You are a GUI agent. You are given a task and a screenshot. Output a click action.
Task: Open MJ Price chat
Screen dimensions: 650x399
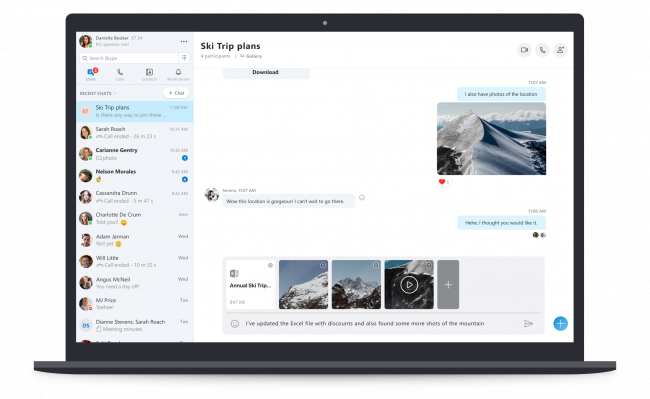pos(135,304)
